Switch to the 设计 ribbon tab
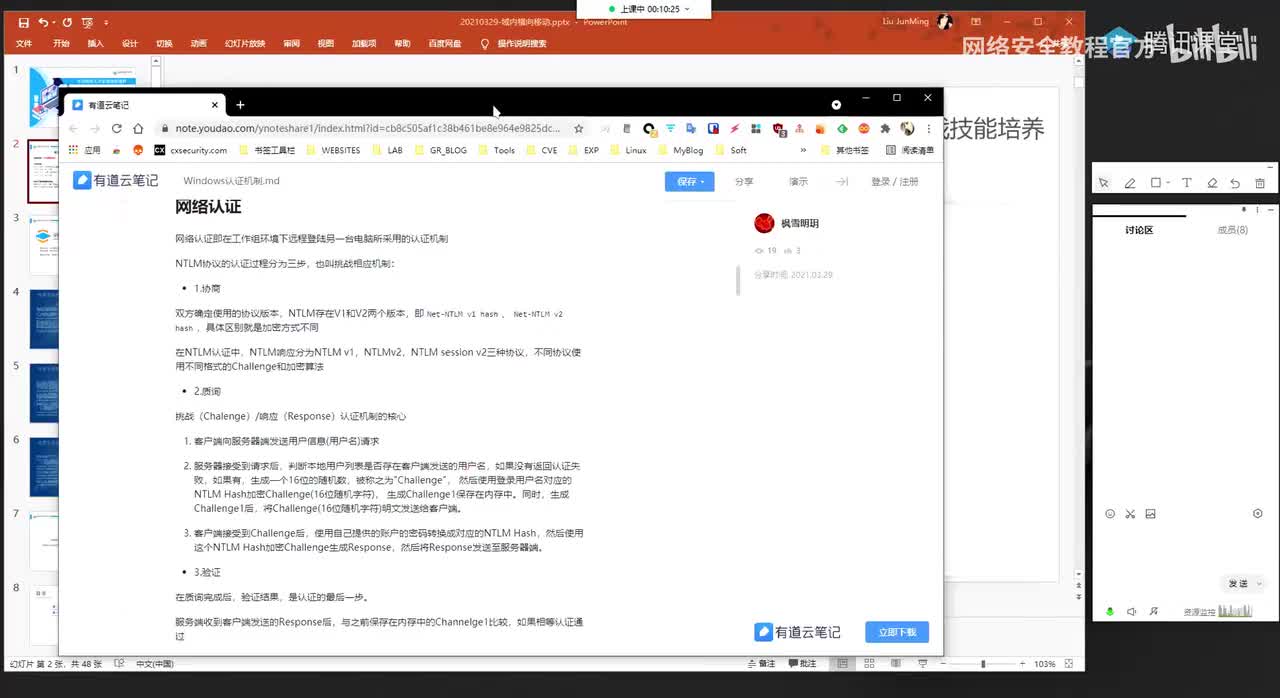The width and height of the screenshot is (1280, 698). [130, 44]
